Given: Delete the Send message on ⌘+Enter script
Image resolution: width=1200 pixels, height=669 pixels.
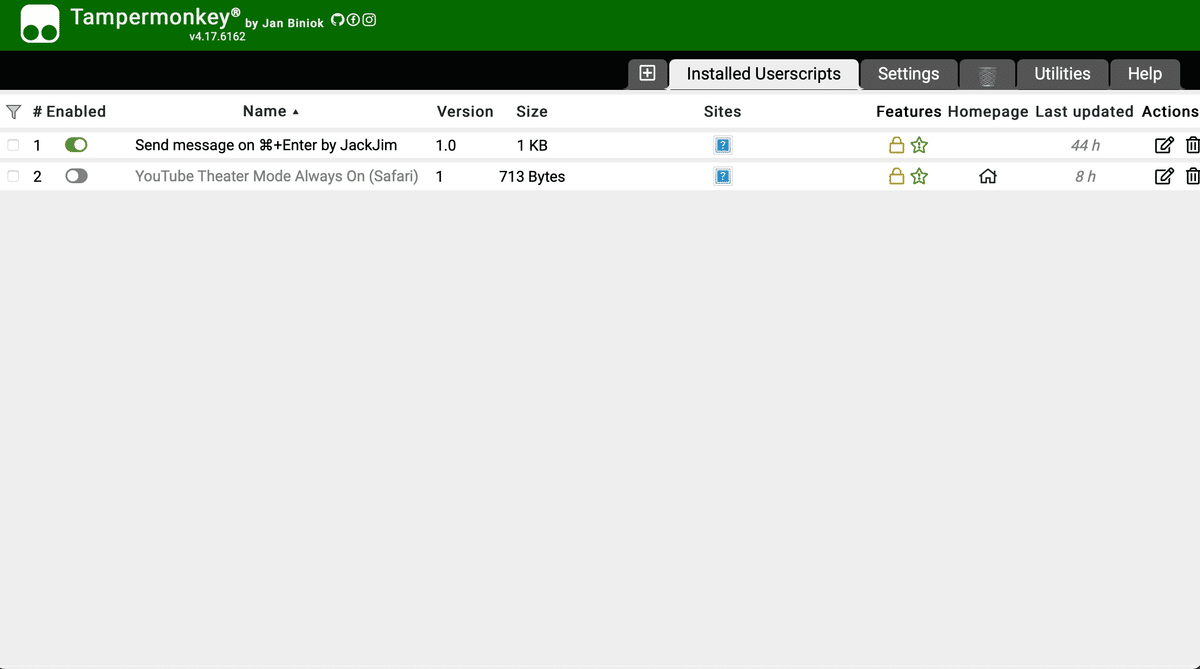Looking at the screenshot, I should (x=1192, y=145).
